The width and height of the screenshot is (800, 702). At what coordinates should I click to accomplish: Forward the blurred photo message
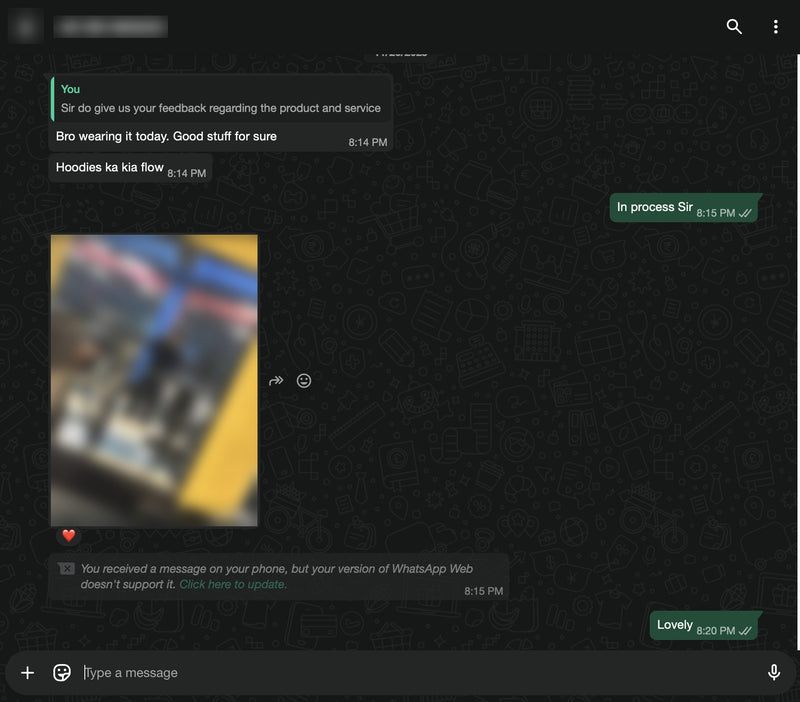tap(276, 381)
